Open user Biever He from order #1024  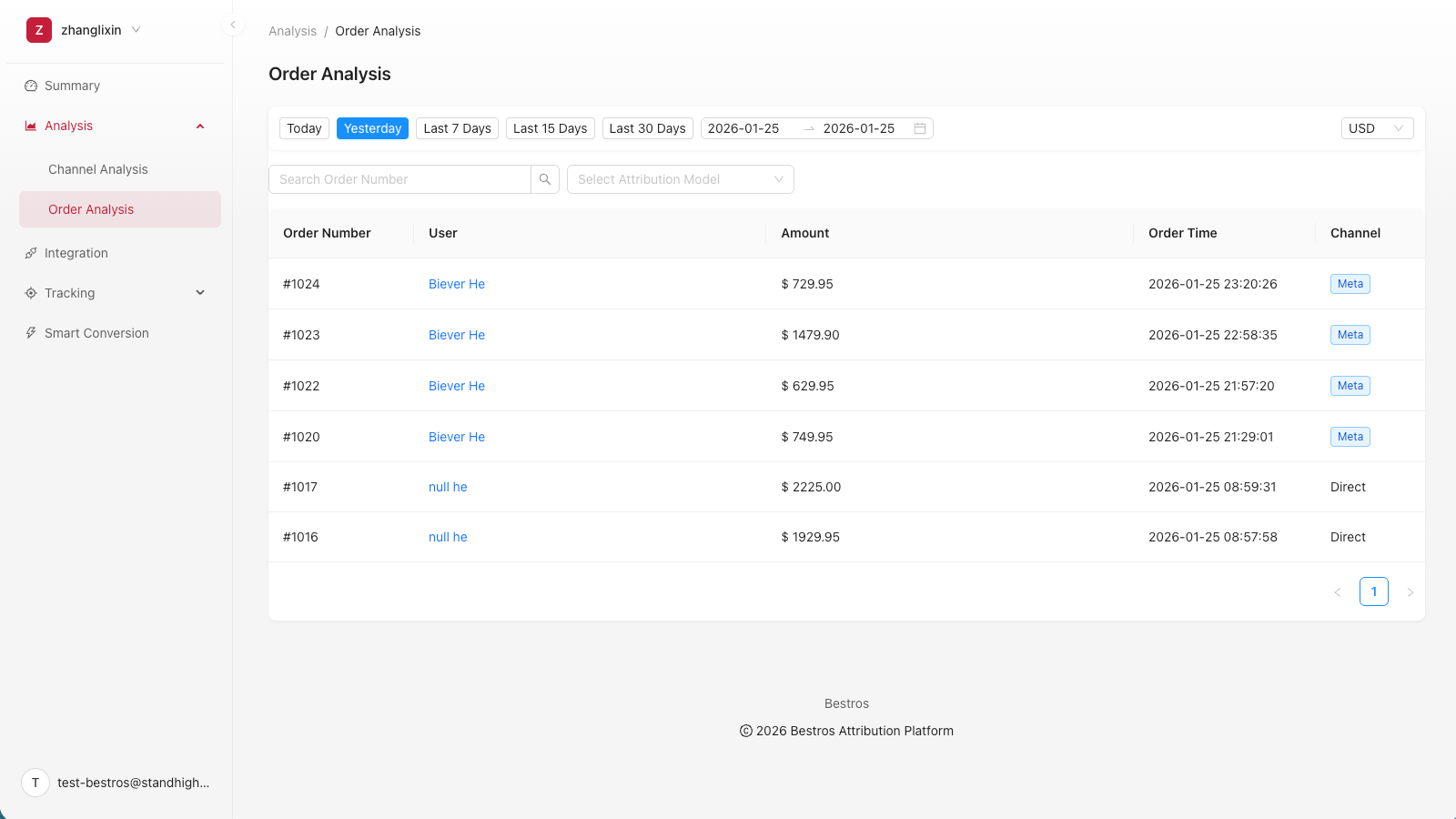[x=456, y=284]
